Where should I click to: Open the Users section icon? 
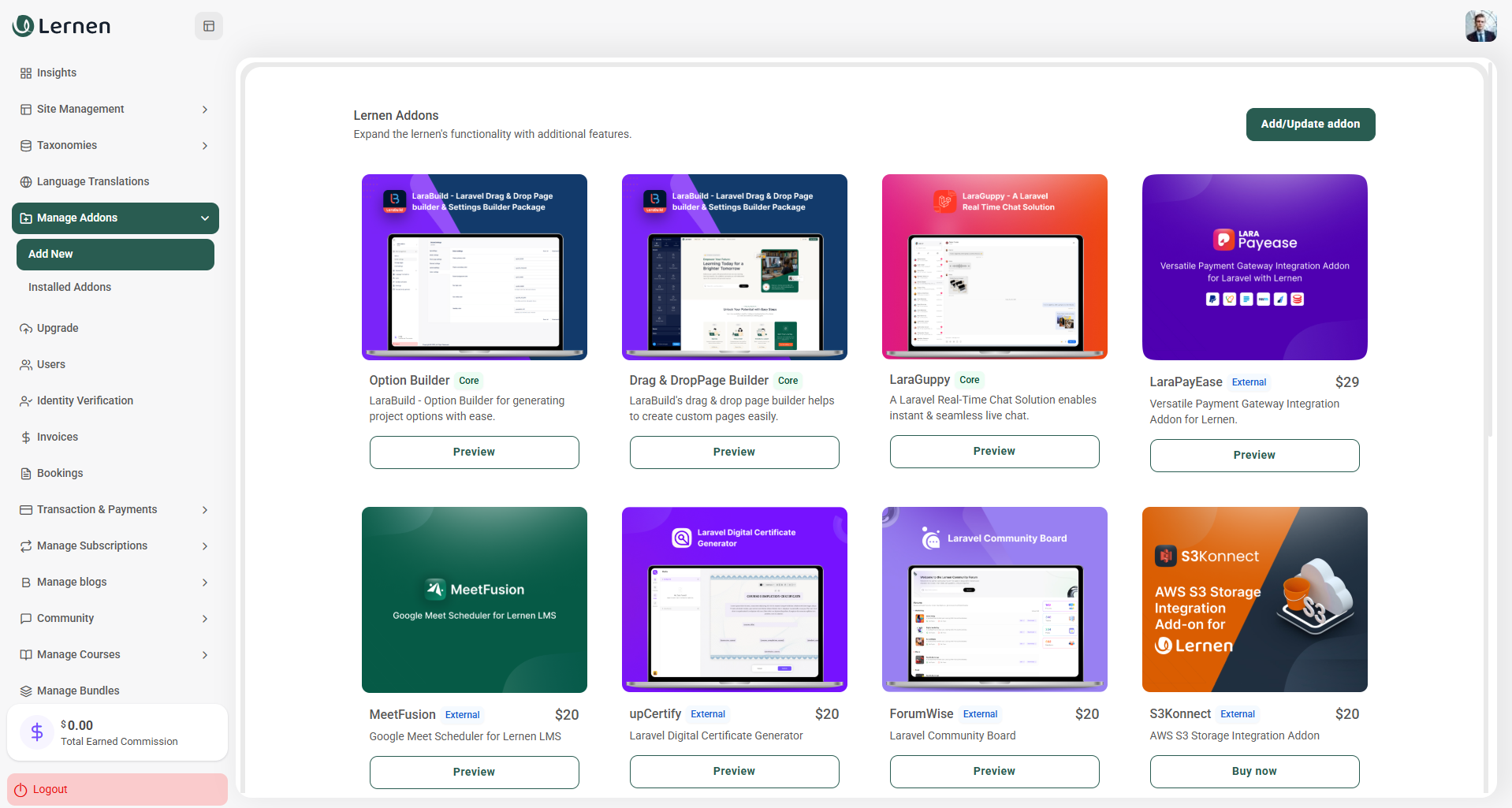click(26, 364)
